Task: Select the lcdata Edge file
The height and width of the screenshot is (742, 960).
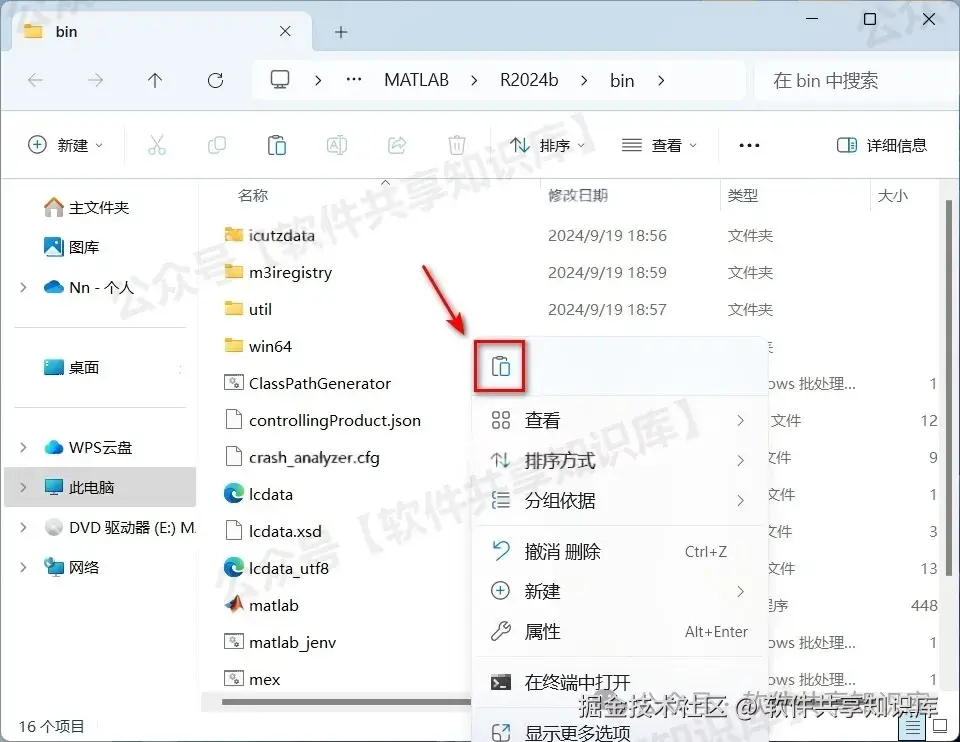Action: [x=258, y=494]
